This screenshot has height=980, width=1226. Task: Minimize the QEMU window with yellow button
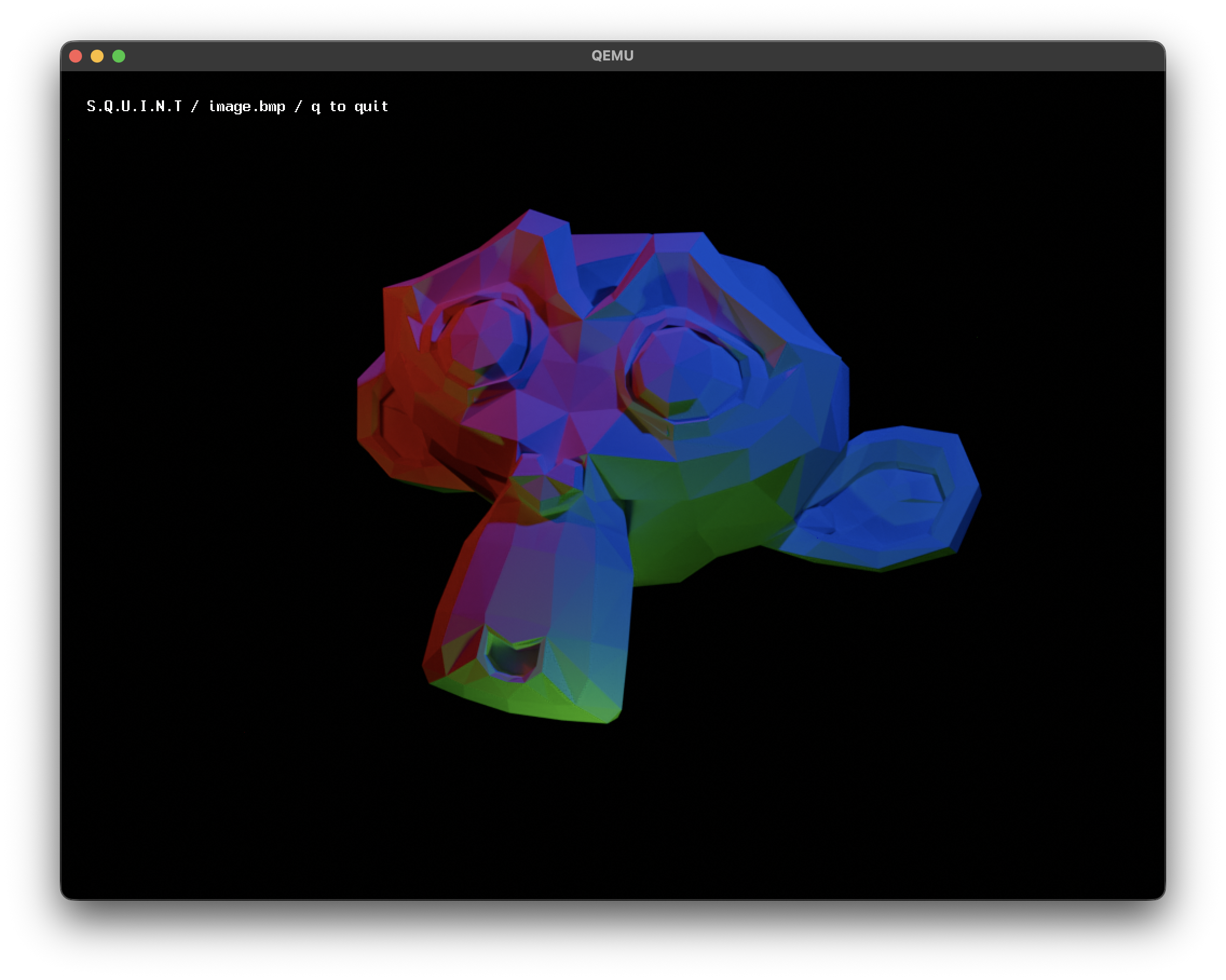pyautogui.click(x=97, y=56)
